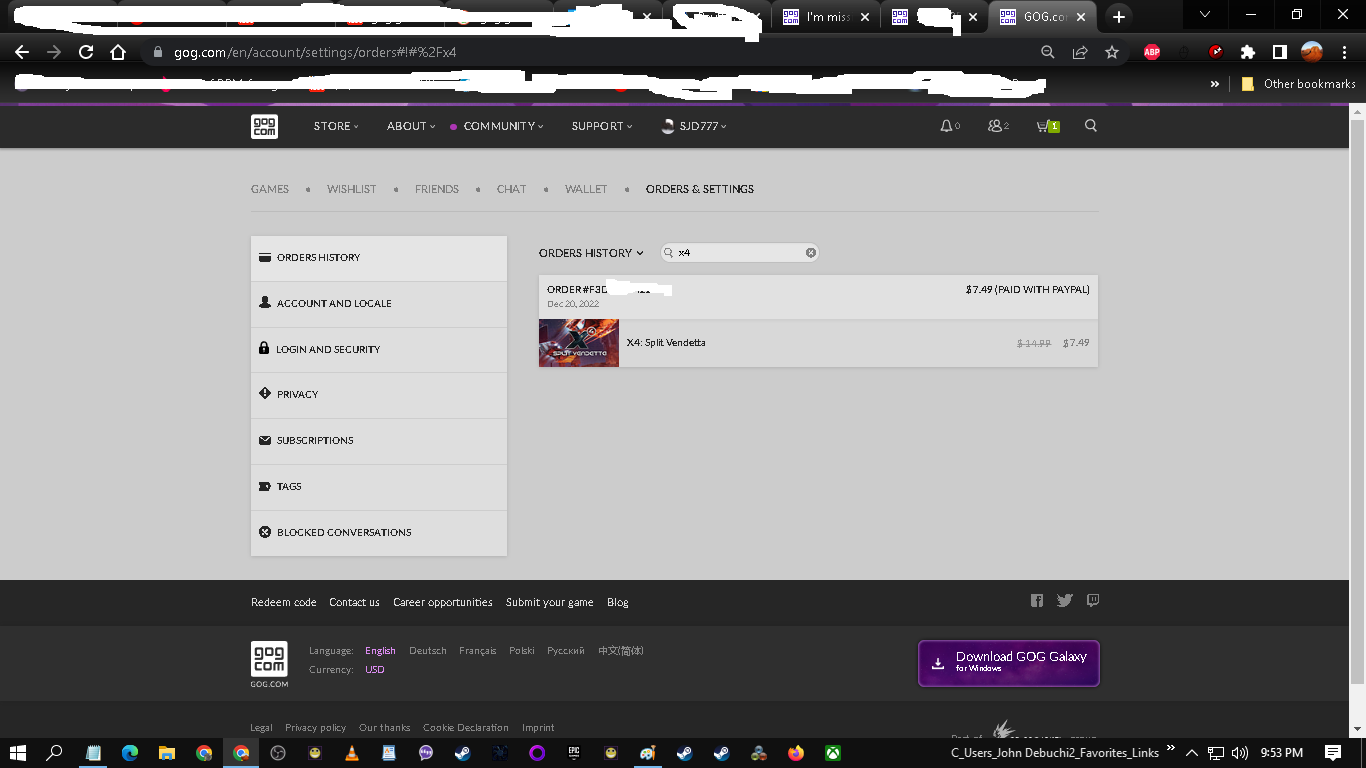Open the Chrome profile avatar
1366x768 pixels.
click(x=1312, y=52)
